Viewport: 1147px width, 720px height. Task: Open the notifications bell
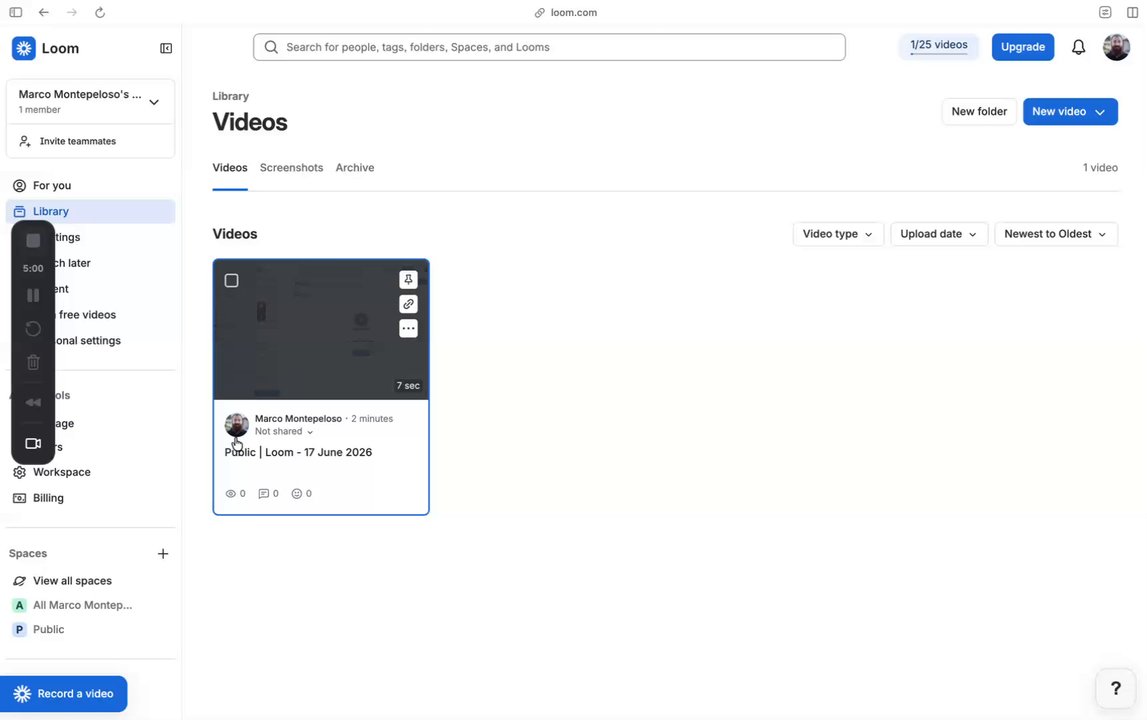point(1078,48)
